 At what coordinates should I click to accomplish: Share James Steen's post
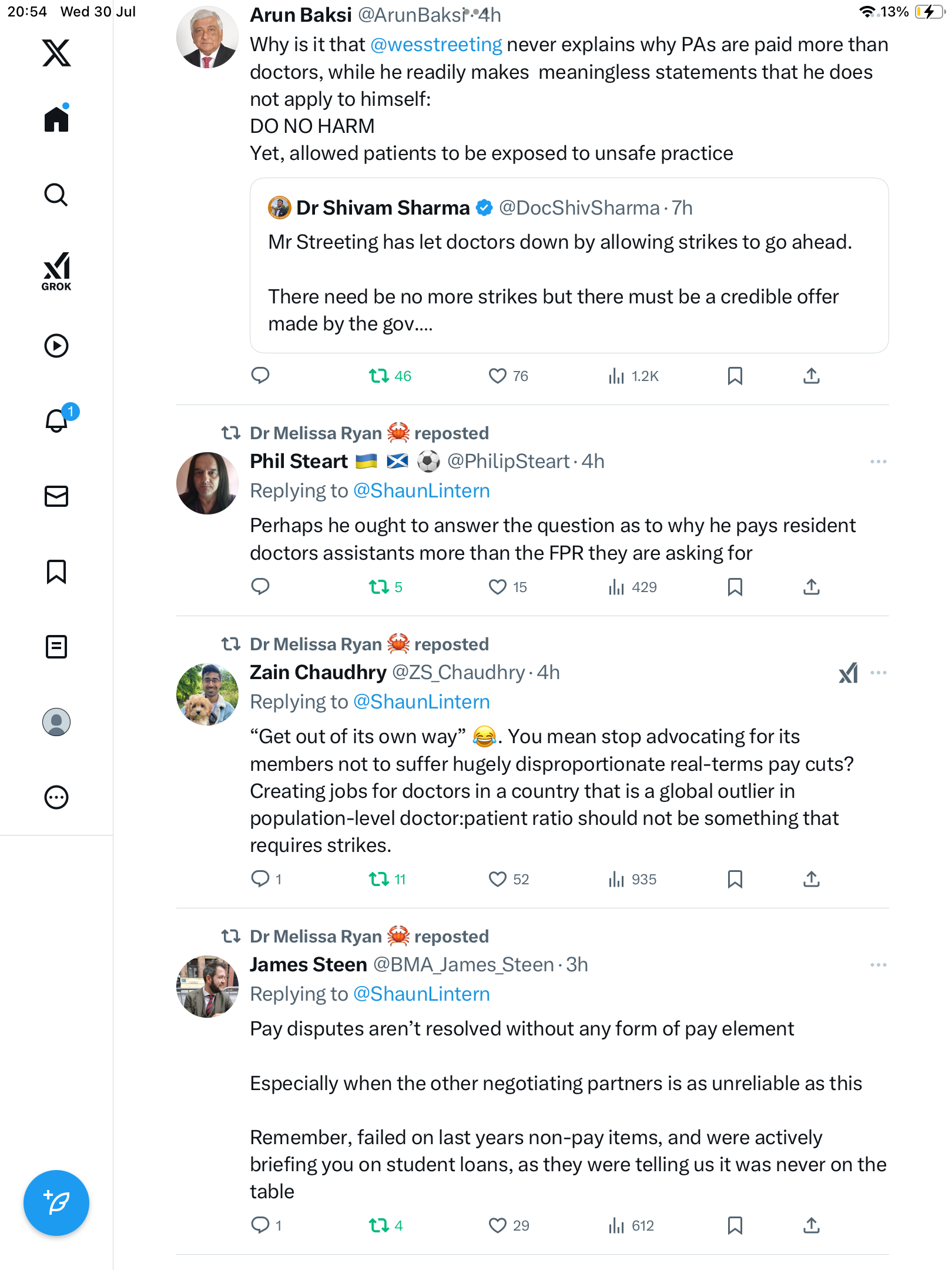pyautogui.click(x=812, y=1225)
